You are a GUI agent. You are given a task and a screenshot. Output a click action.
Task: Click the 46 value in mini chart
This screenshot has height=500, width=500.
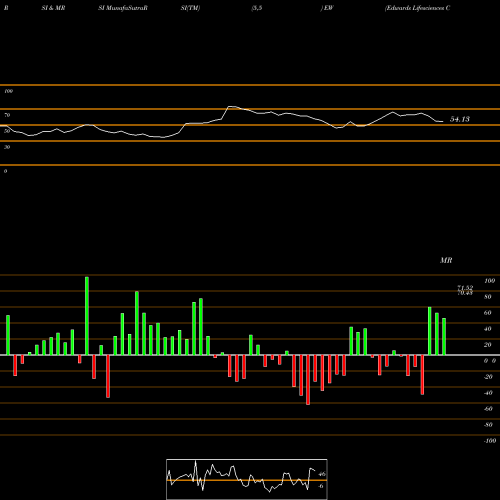pyautogui.click(x=322, y=474)
